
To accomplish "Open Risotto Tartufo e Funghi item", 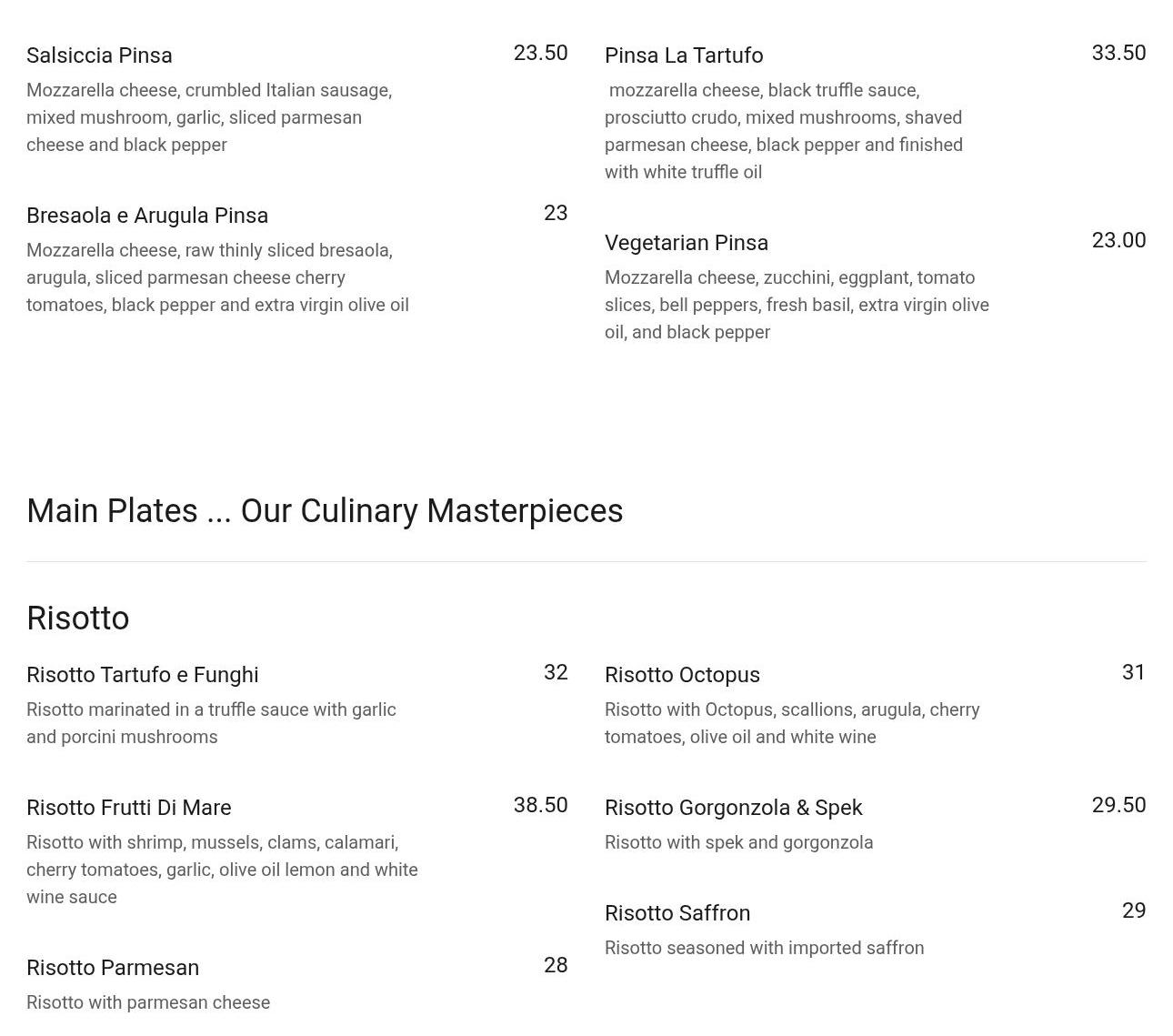I will click(143, 675).
